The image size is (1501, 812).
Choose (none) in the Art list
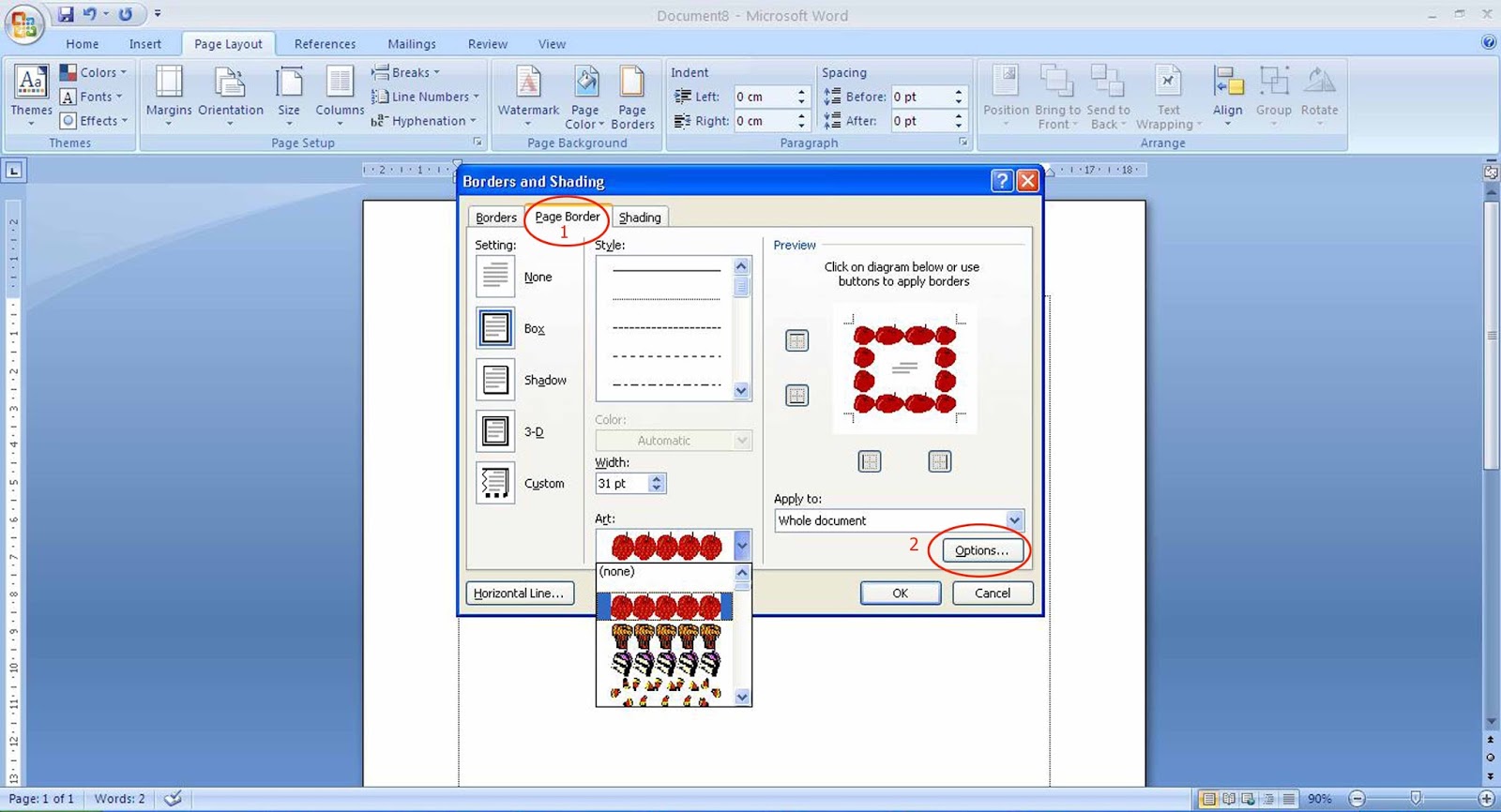coord(665,572)
